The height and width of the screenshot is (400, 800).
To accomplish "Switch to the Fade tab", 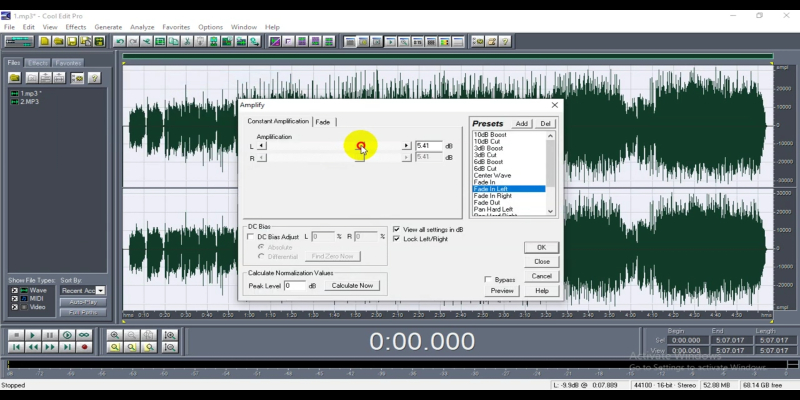I will coord(323,121).
